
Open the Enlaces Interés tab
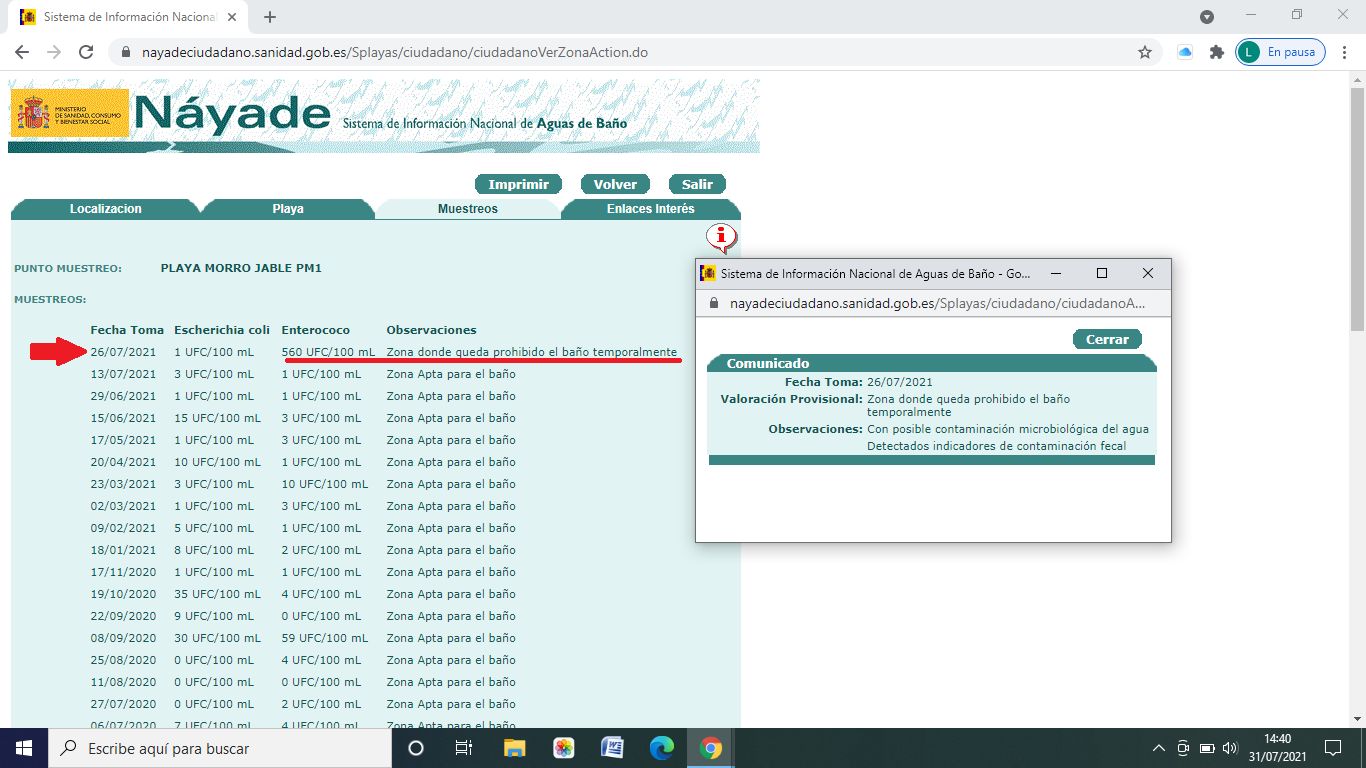650,209
